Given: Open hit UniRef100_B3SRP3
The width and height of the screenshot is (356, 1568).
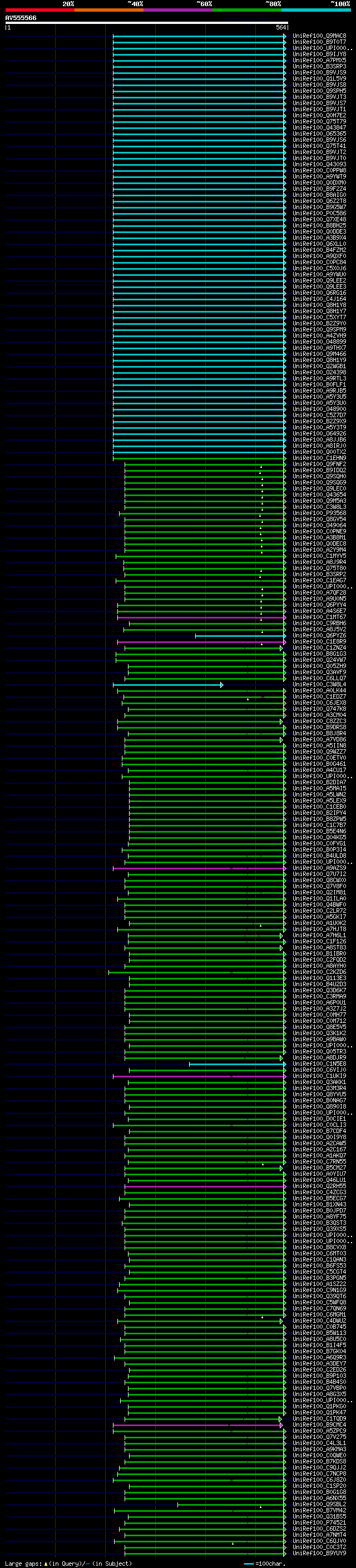Looking at the screenshot, I should coord(319,66).
